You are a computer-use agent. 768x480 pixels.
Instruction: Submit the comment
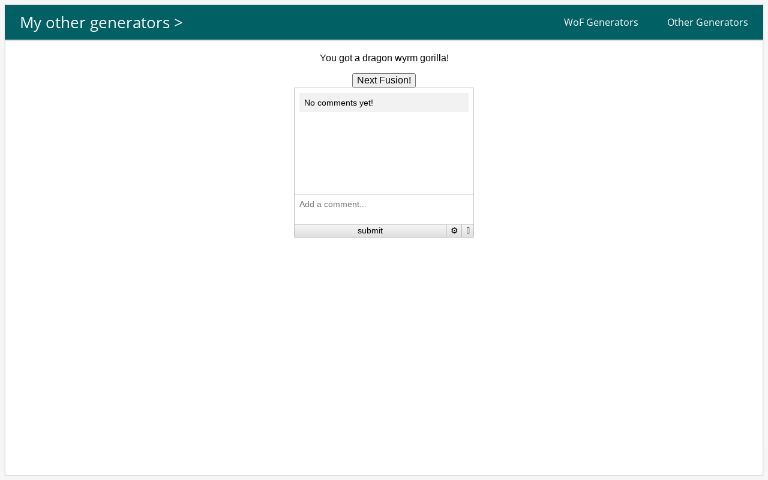370,231
